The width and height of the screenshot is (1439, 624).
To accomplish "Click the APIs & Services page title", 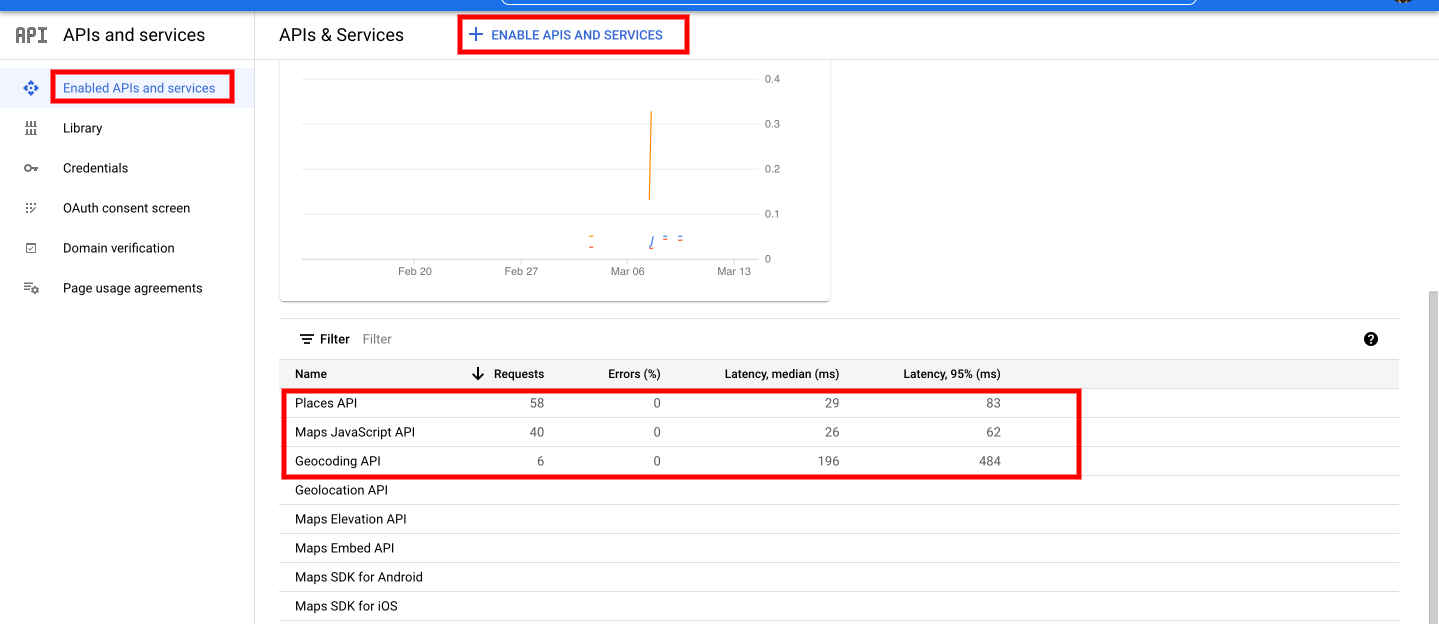I will (x=342, y=35).
